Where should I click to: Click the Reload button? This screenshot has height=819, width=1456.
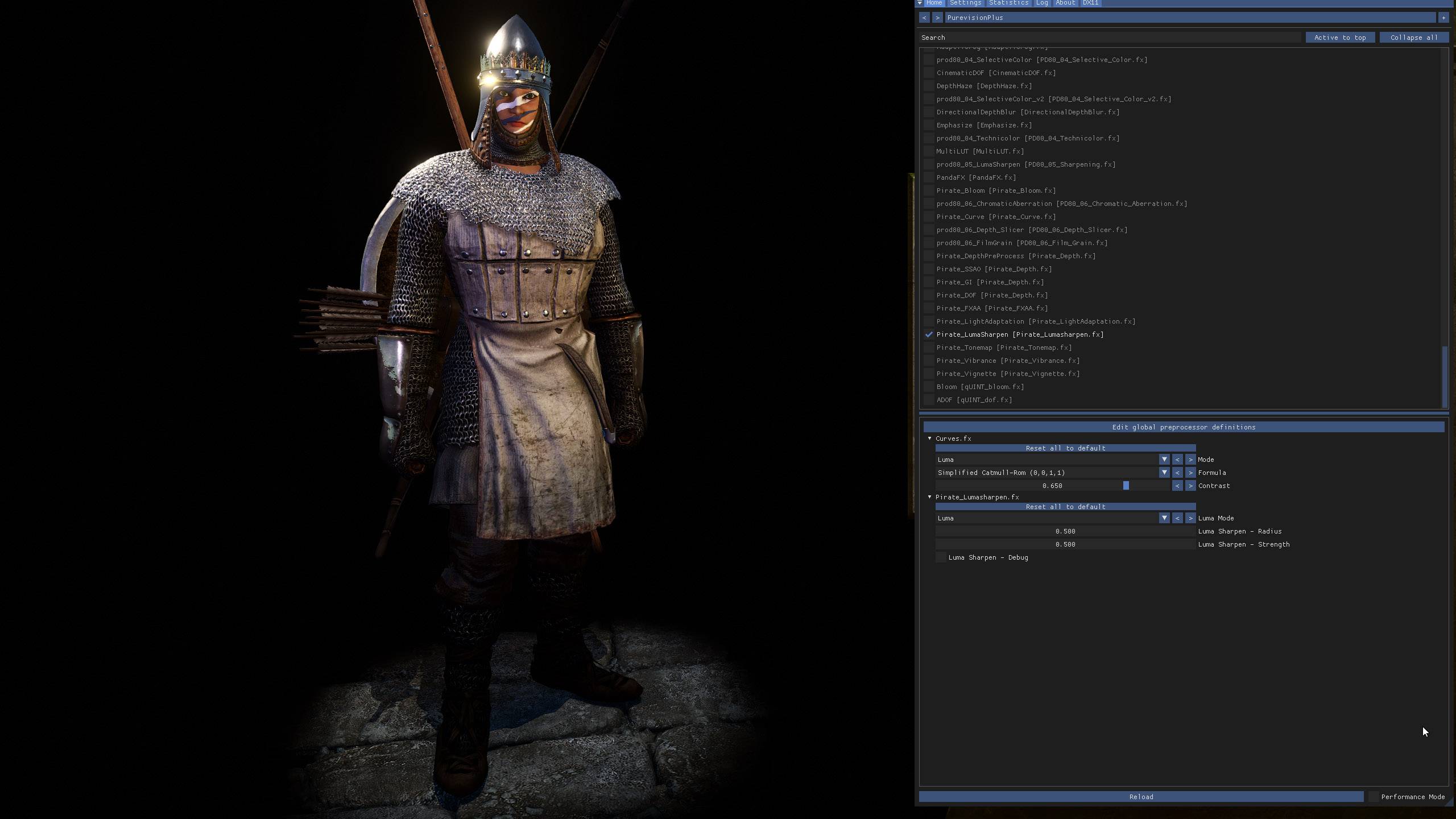pyautogui.click(x=1141, y=797)
